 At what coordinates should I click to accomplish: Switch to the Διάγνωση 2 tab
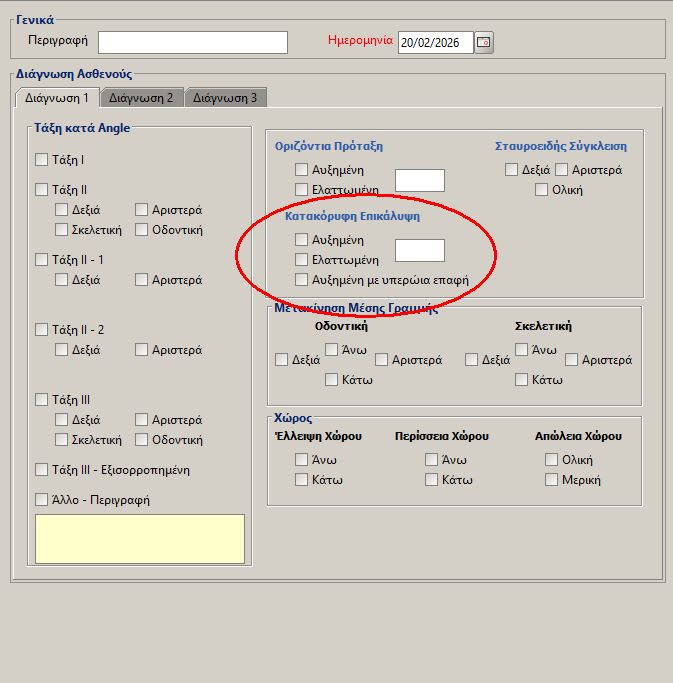tap(141, 98)
